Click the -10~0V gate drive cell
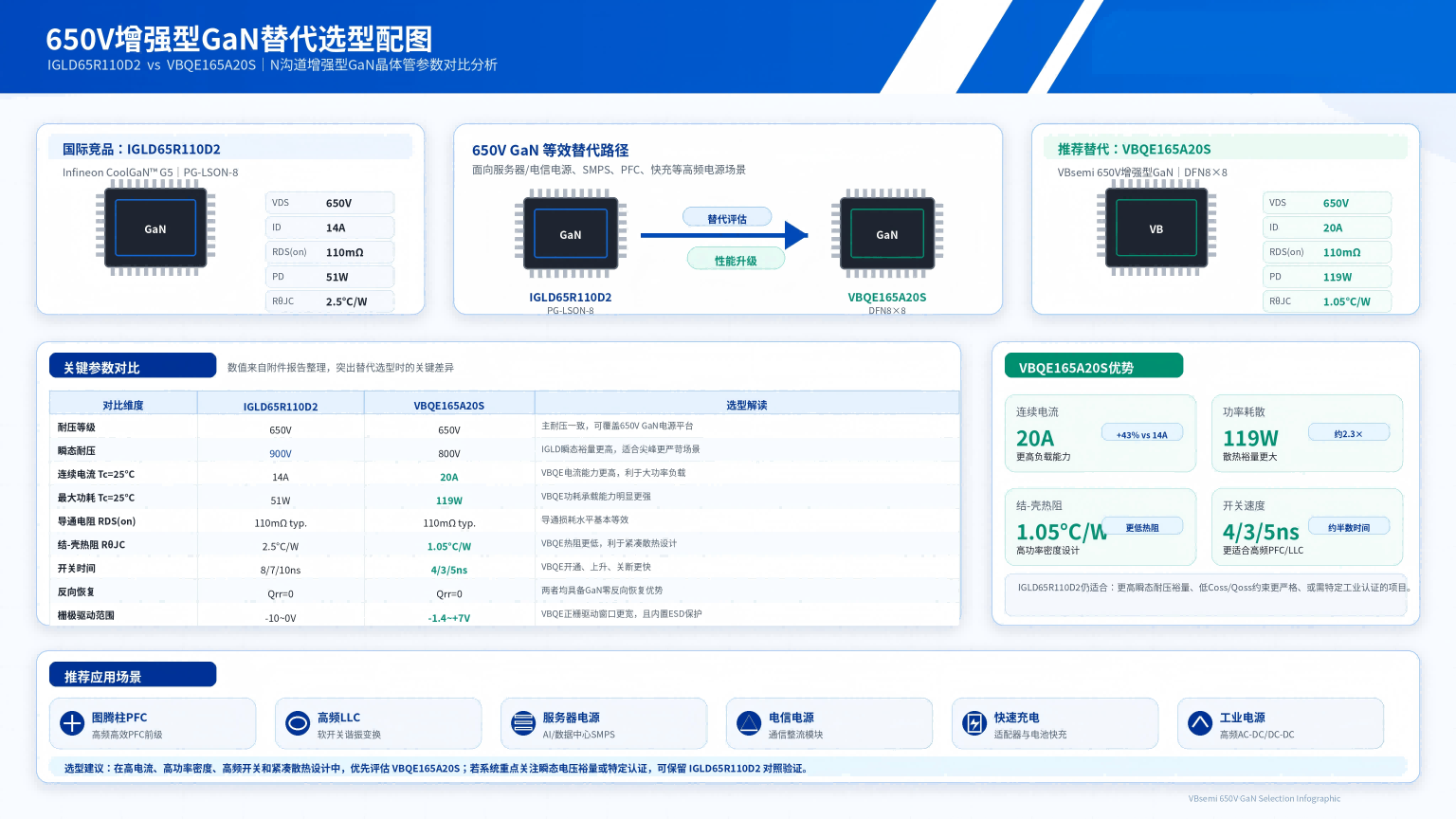The width and height of the screenshot is (1456, 819). [x=281, y=618]
